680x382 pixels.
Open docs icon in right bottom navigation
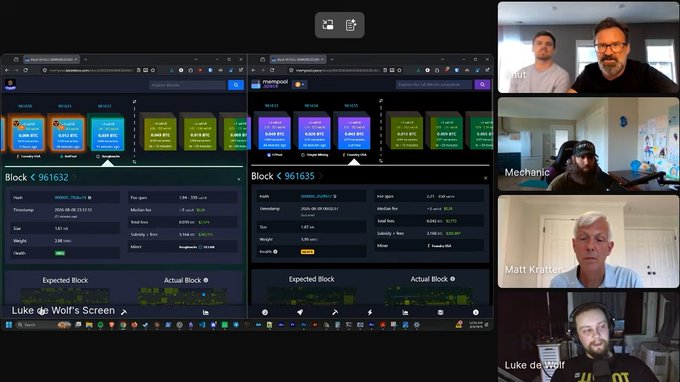pos(440,312)
